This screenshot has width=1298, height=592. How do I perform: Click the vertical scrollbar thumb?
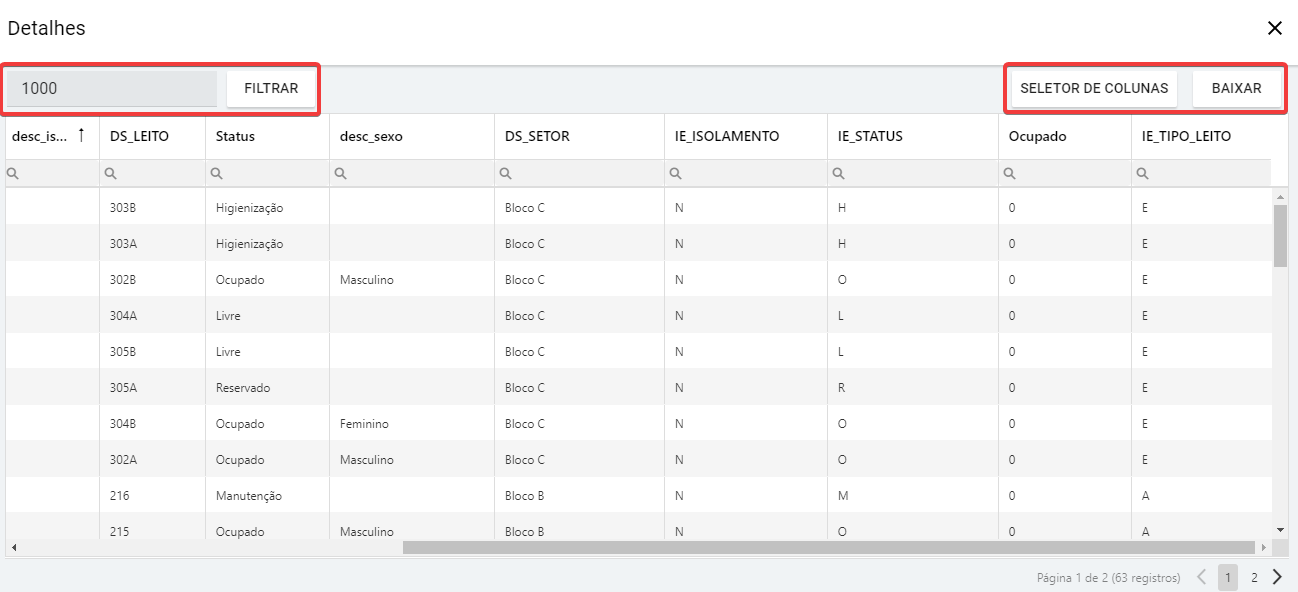tap(1280, 236)
